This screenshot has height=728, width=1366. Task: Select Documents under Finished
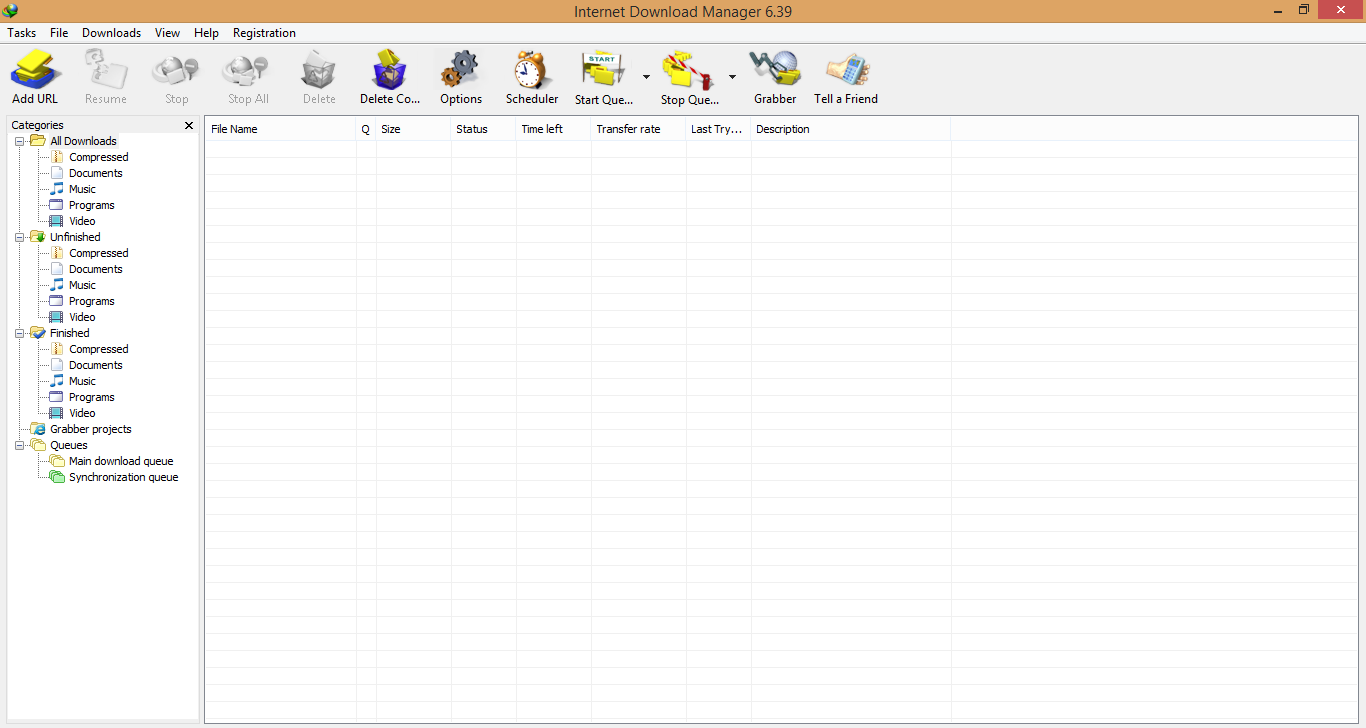click(95, 365)
